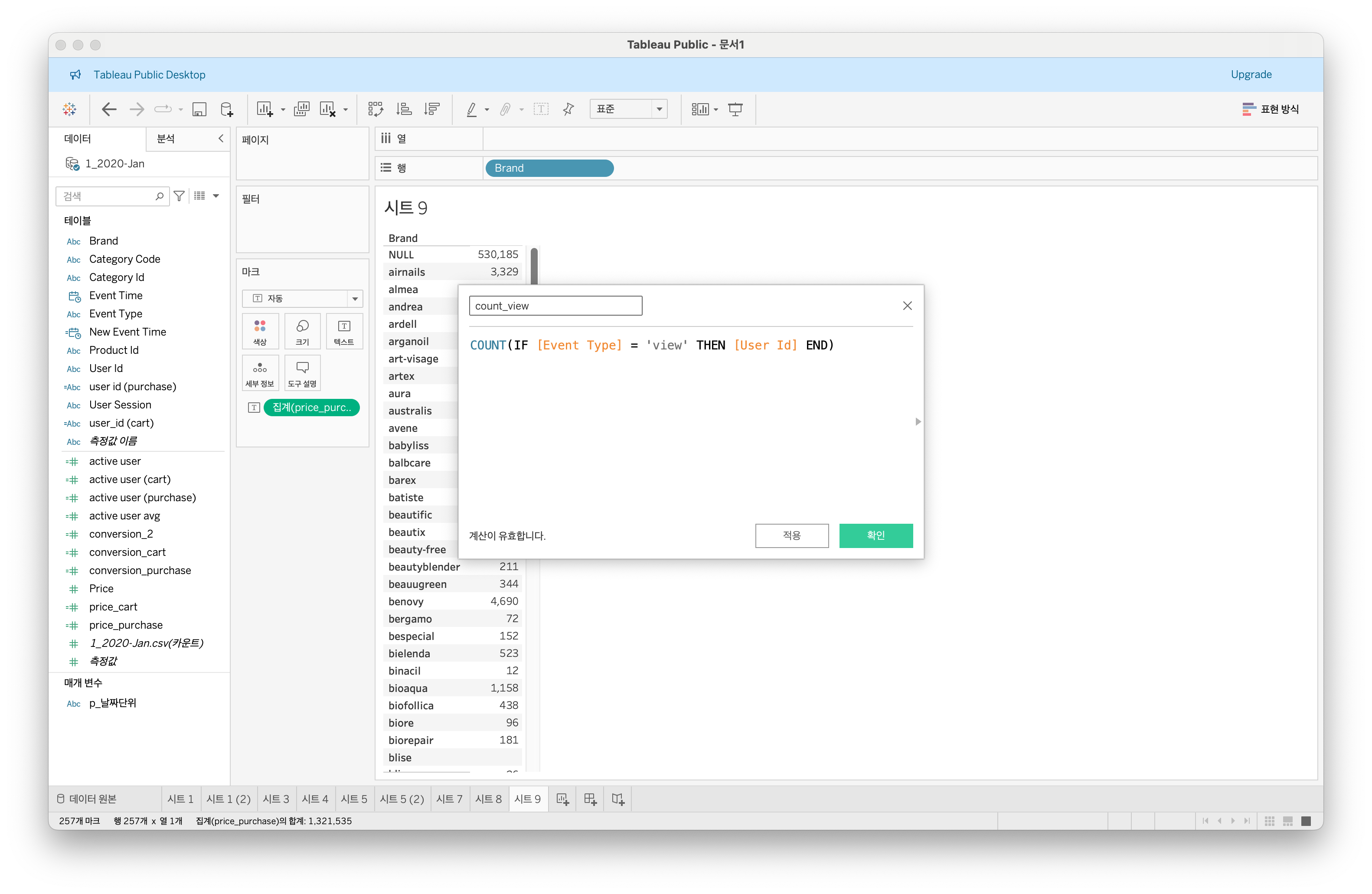1372x894 pixels.
Task: Expand the calculation editor function list arrow
Action: point(918,421)
